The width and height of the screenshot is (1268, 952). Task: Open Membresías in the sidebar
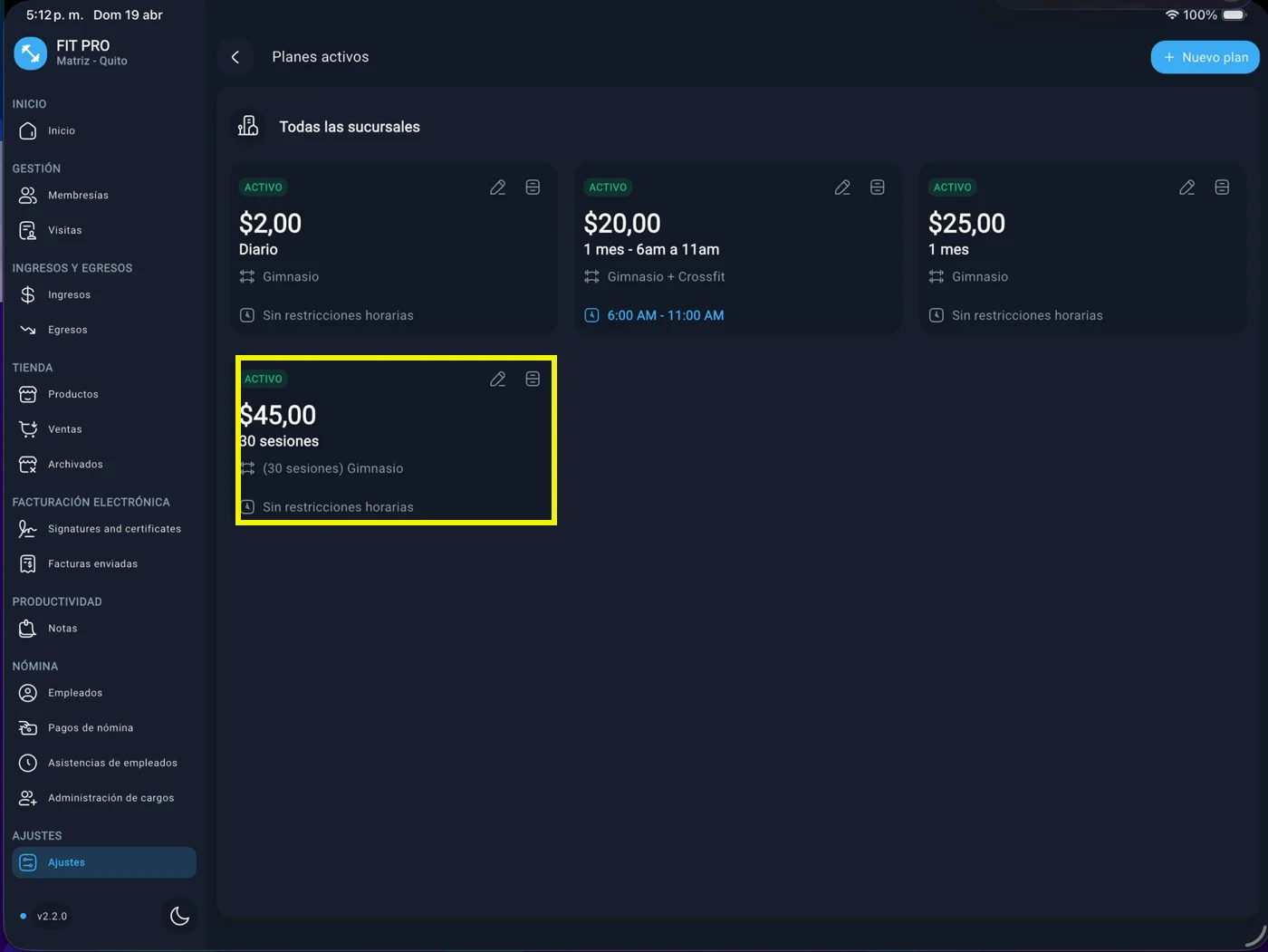coord(78,196)
